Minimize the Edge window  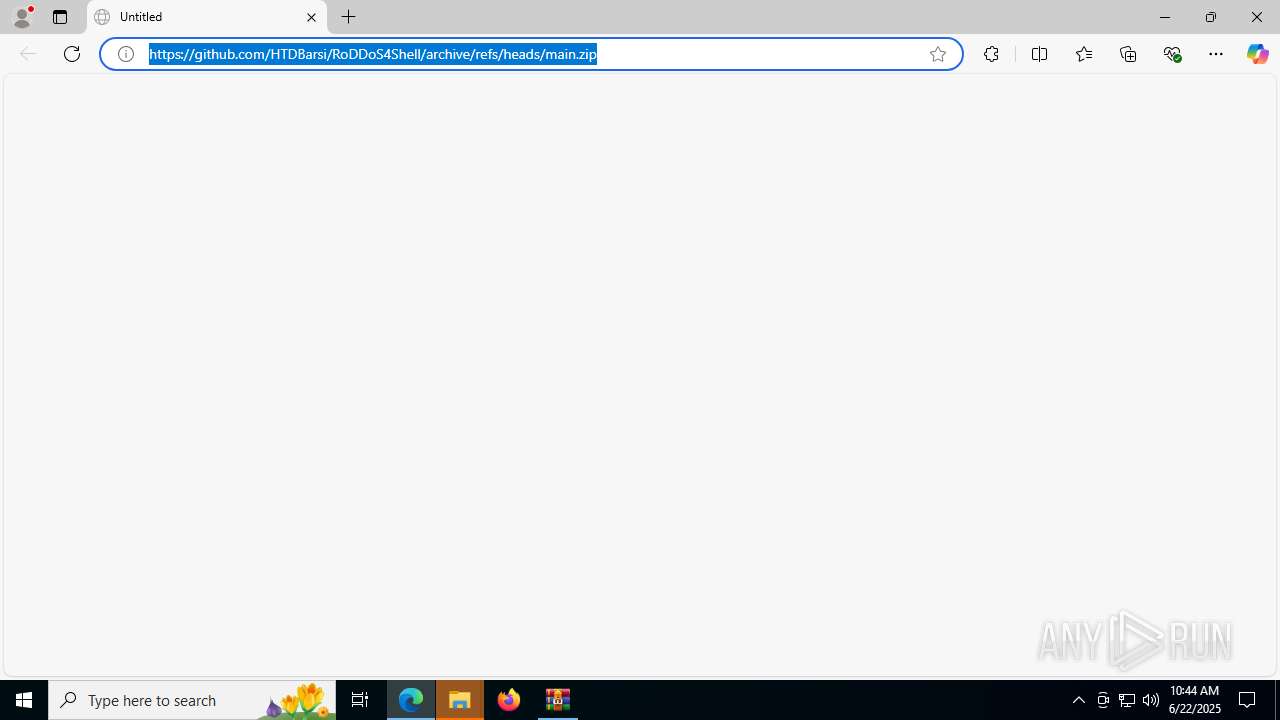pos(1165,17)
